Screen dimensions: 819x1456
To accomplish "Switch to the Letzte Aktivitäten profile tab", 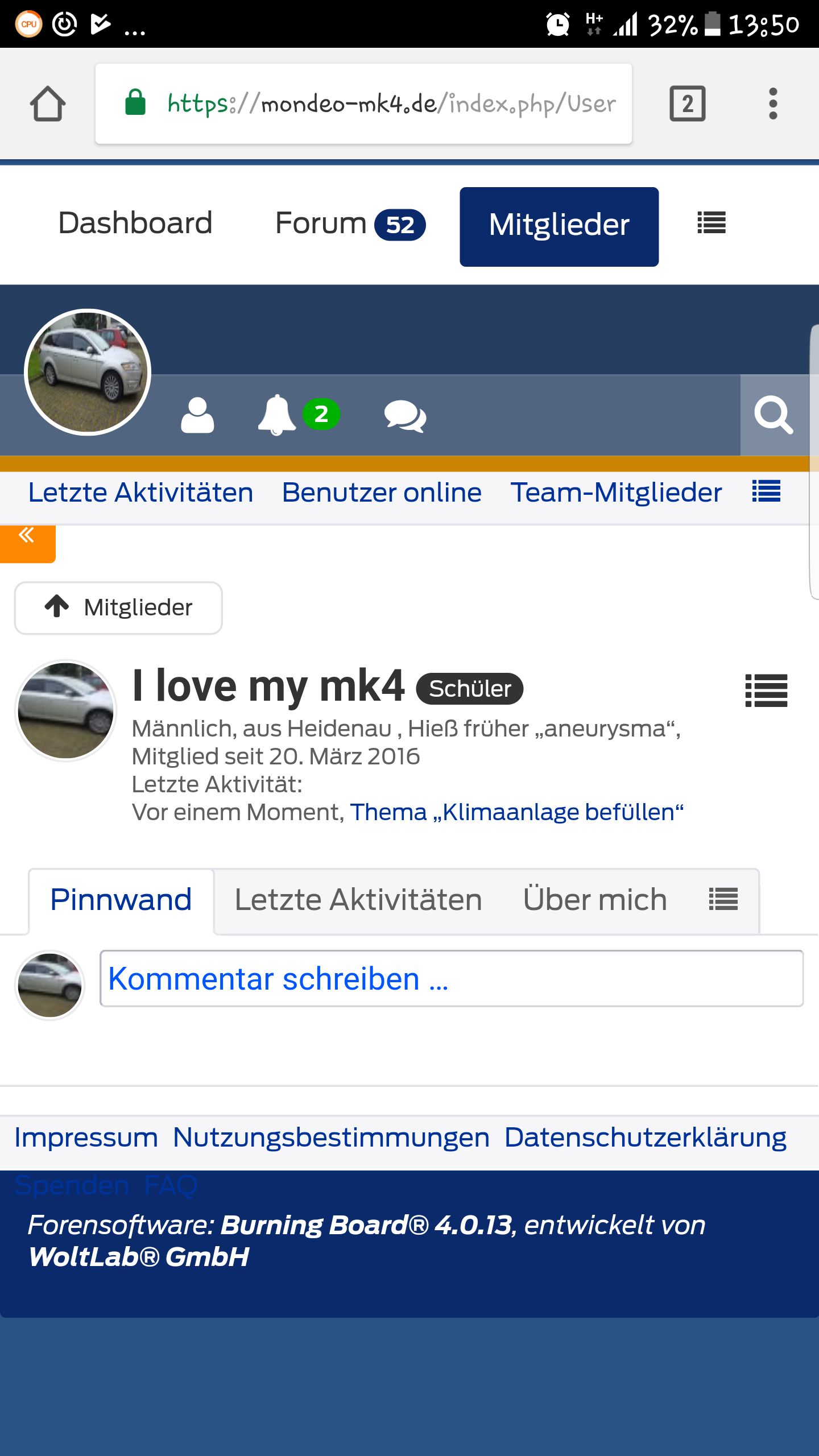I will tap(358, 900).
